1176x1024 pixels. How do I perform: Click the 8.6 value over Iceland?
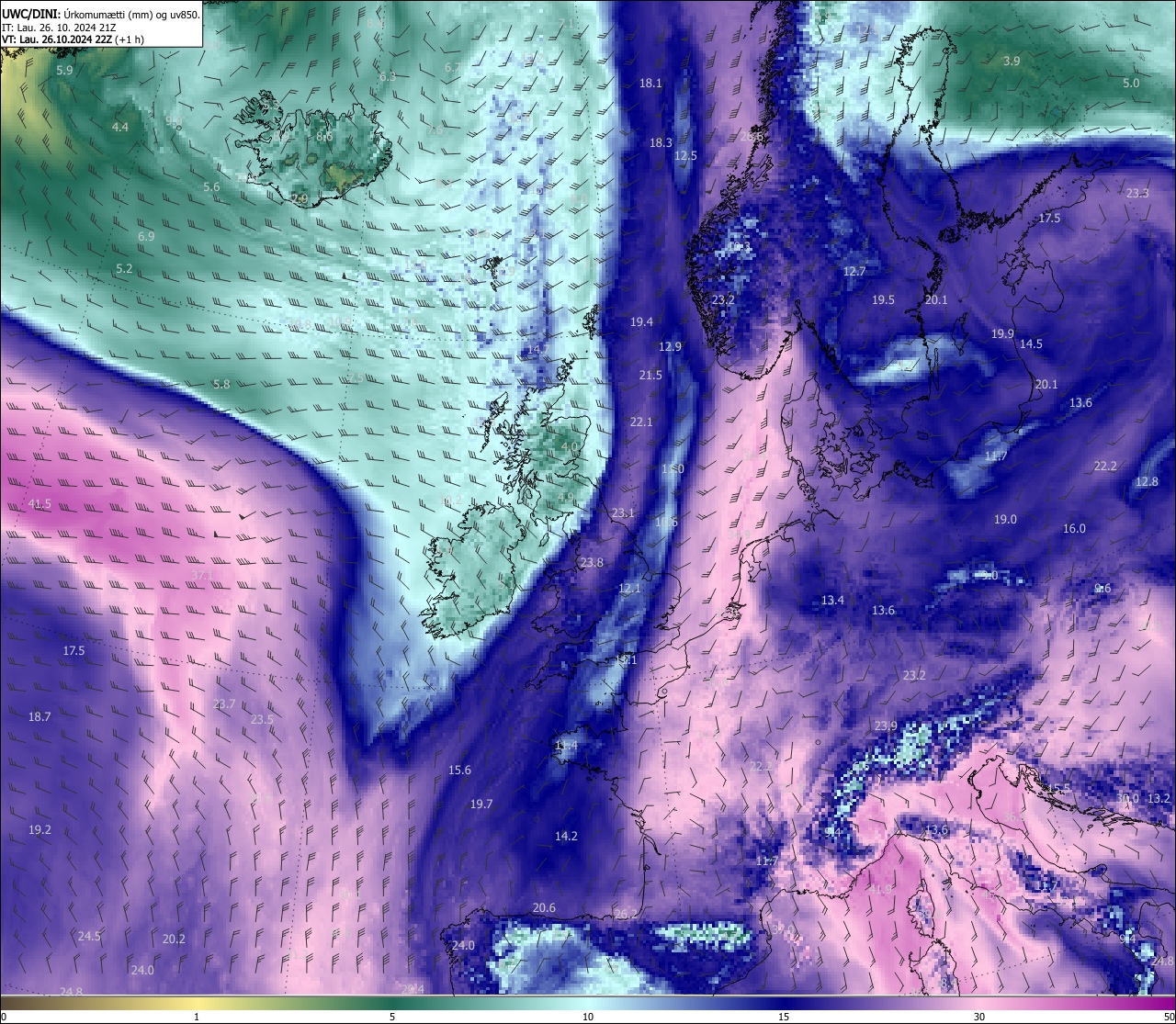coord(324,136)
